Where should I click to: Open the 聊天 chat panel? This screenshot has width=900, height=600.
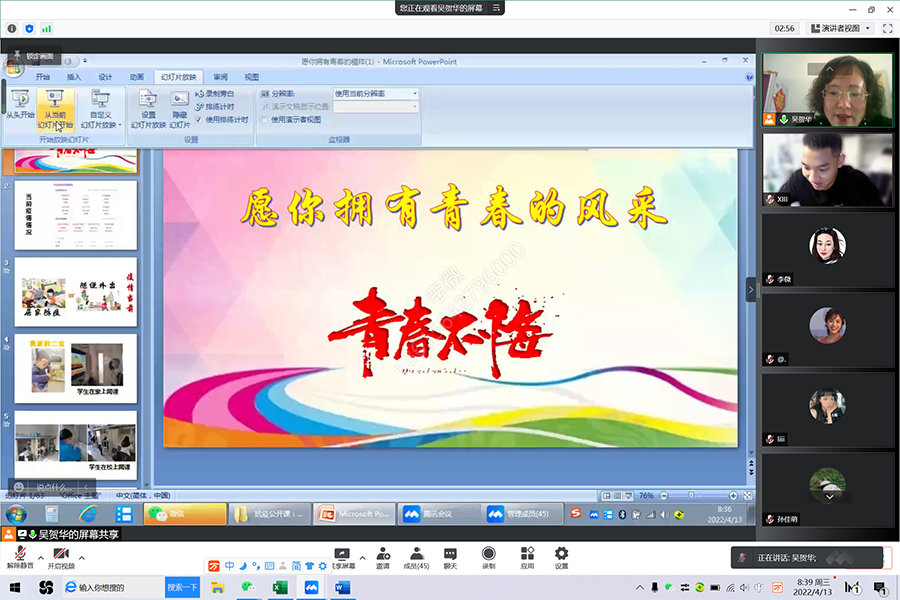[x=450, y=554]
